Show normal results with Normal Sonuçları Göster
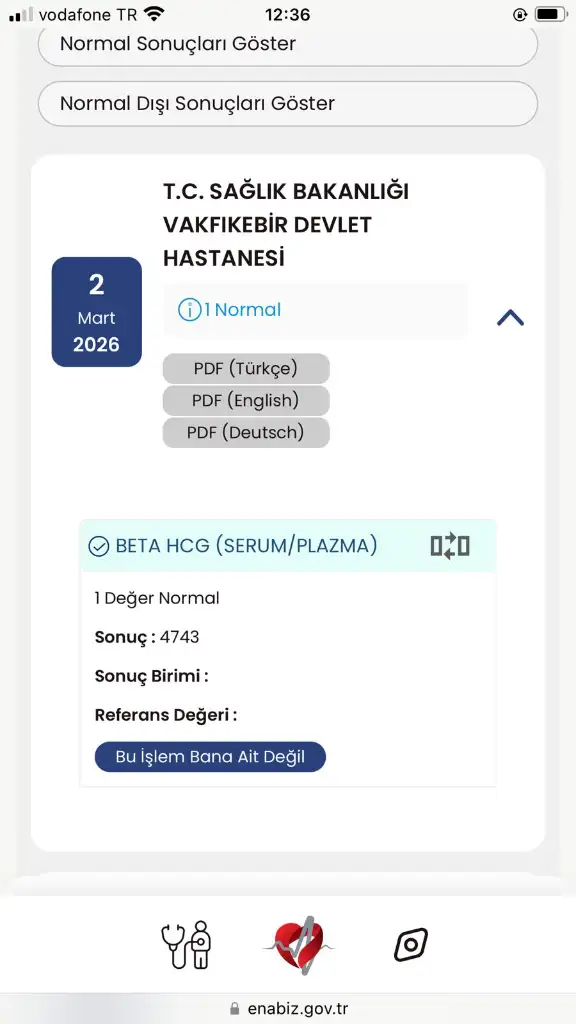The height and width of the screenshot is (1024, 576). tap(288, 44)
